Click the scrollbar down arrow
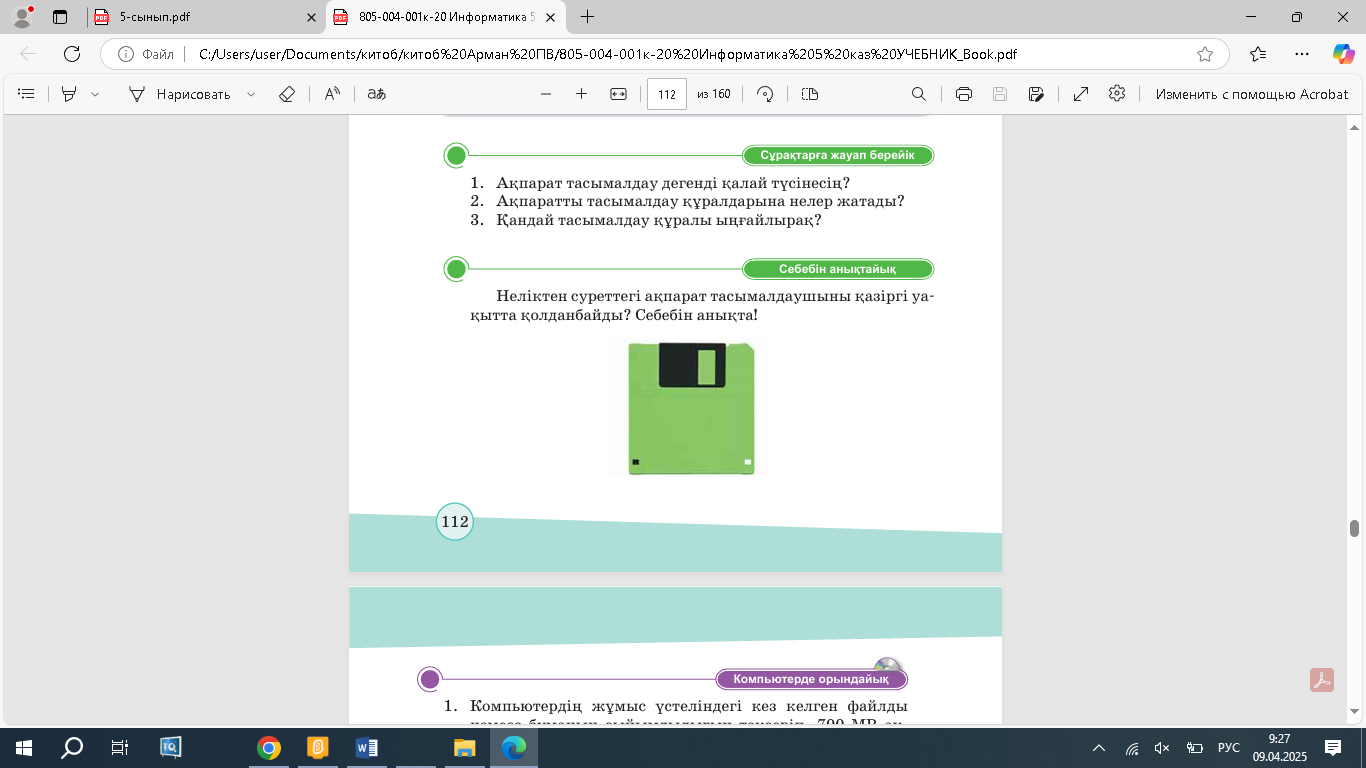This screenshot has width=1366, height=768. pyautogui.click(x=1355, y=711)
